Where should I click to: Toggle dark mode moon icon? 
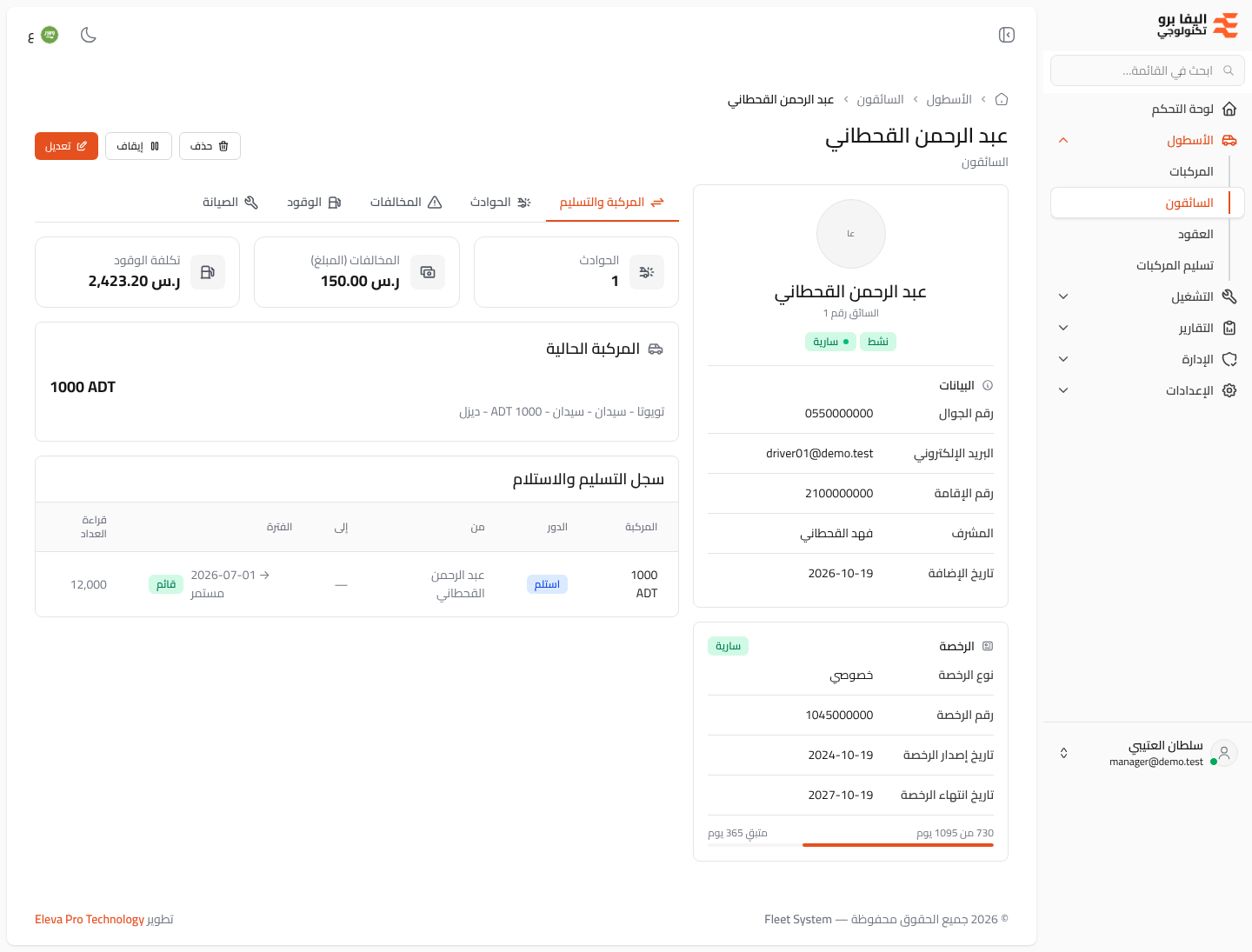[x=89, y=35]
